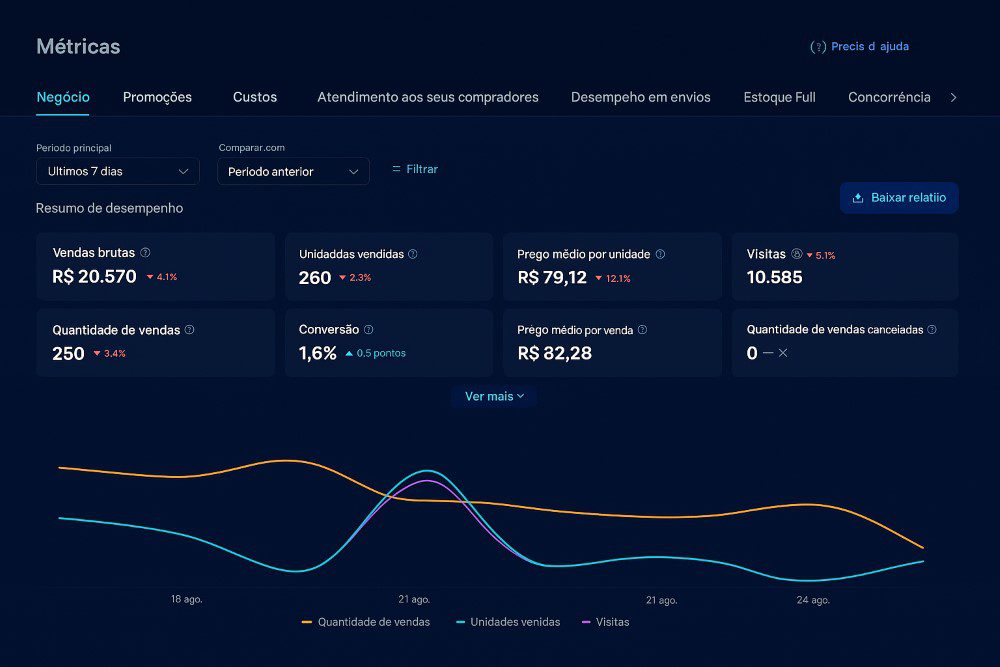Viewport: 1000px width, 667px height.
Task: Toggle Visitas series in chart legend
Action: [x=605, y=622]
